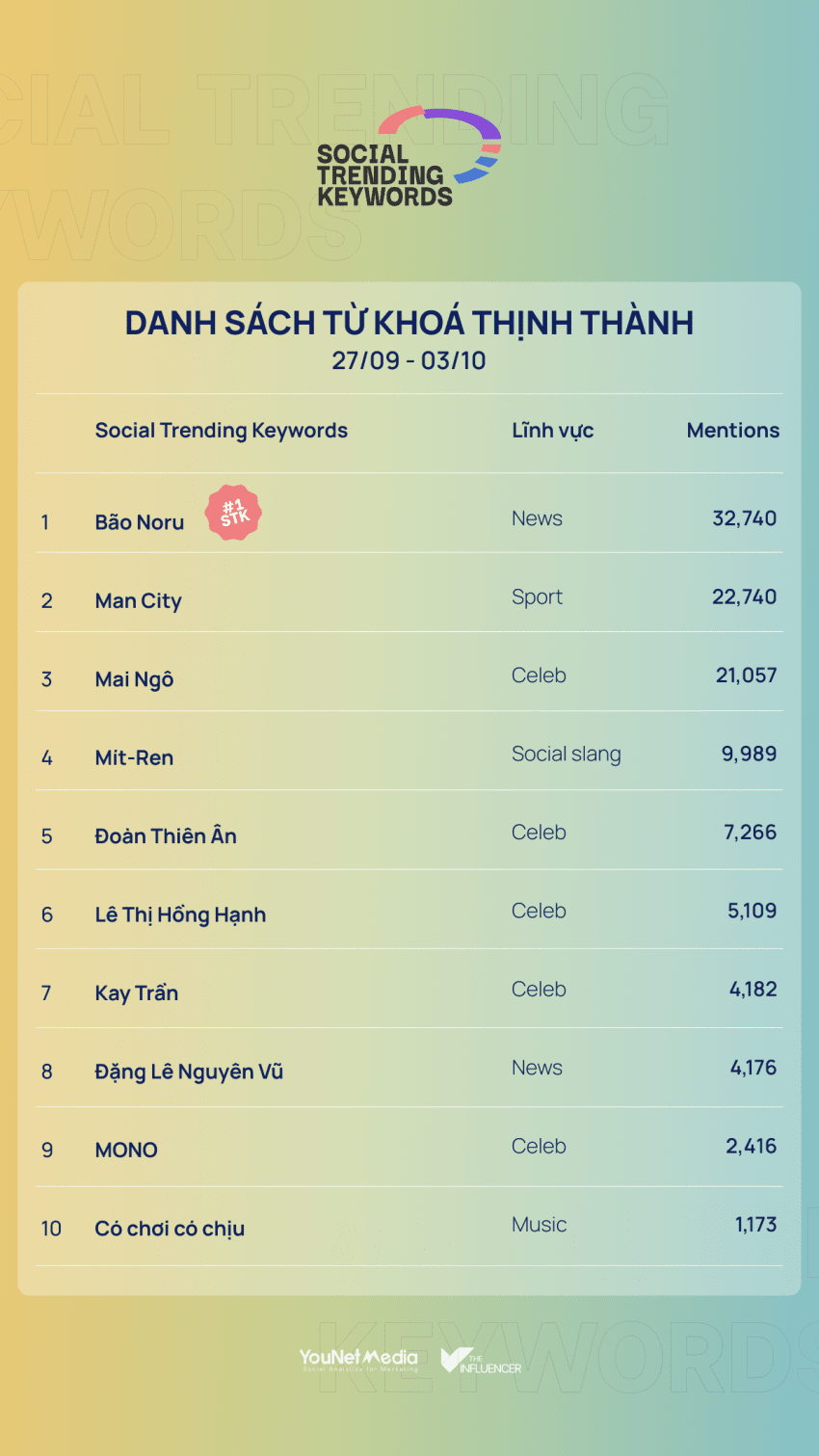This screenshot has height=1456, width=819.
Task: Click the Mai Ngô keyword row
Action: (x=134, y=679)
